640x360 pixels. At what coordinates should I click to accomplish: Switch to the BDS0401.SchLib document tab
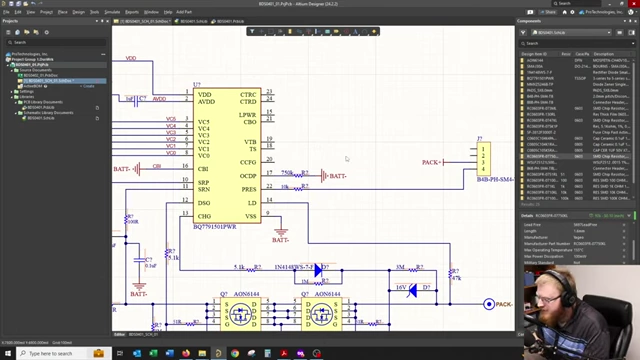tap(192, 21)
